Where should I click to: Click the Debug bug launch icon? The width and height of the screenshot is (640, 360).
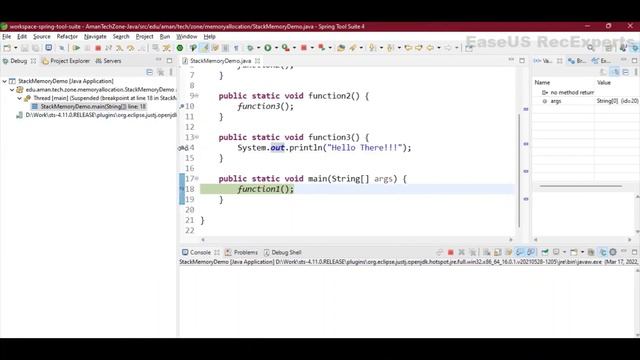(x=250, y=48)
